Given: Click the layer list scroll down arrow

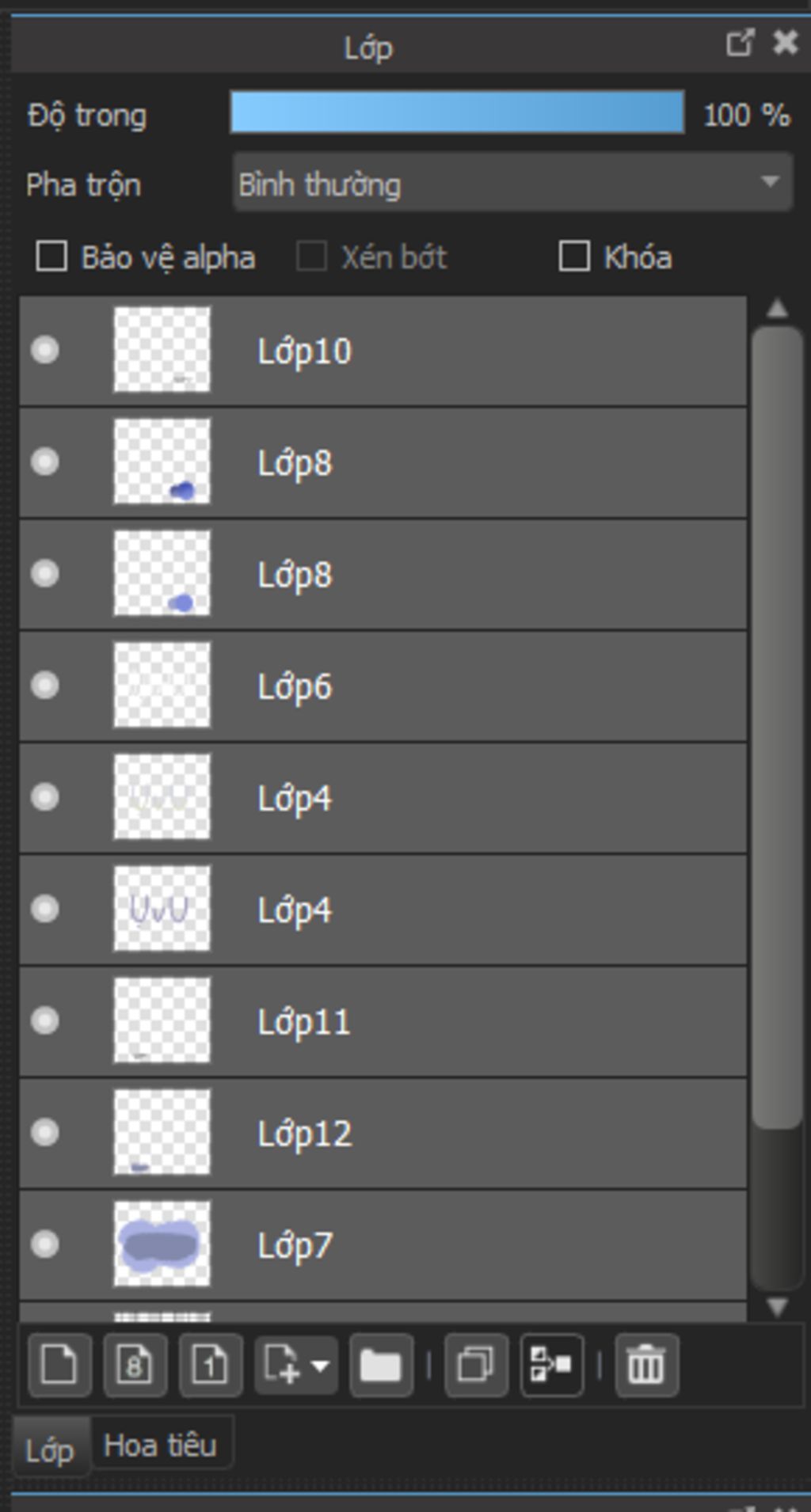Looking at the screenshot, I should (777, 1306).
